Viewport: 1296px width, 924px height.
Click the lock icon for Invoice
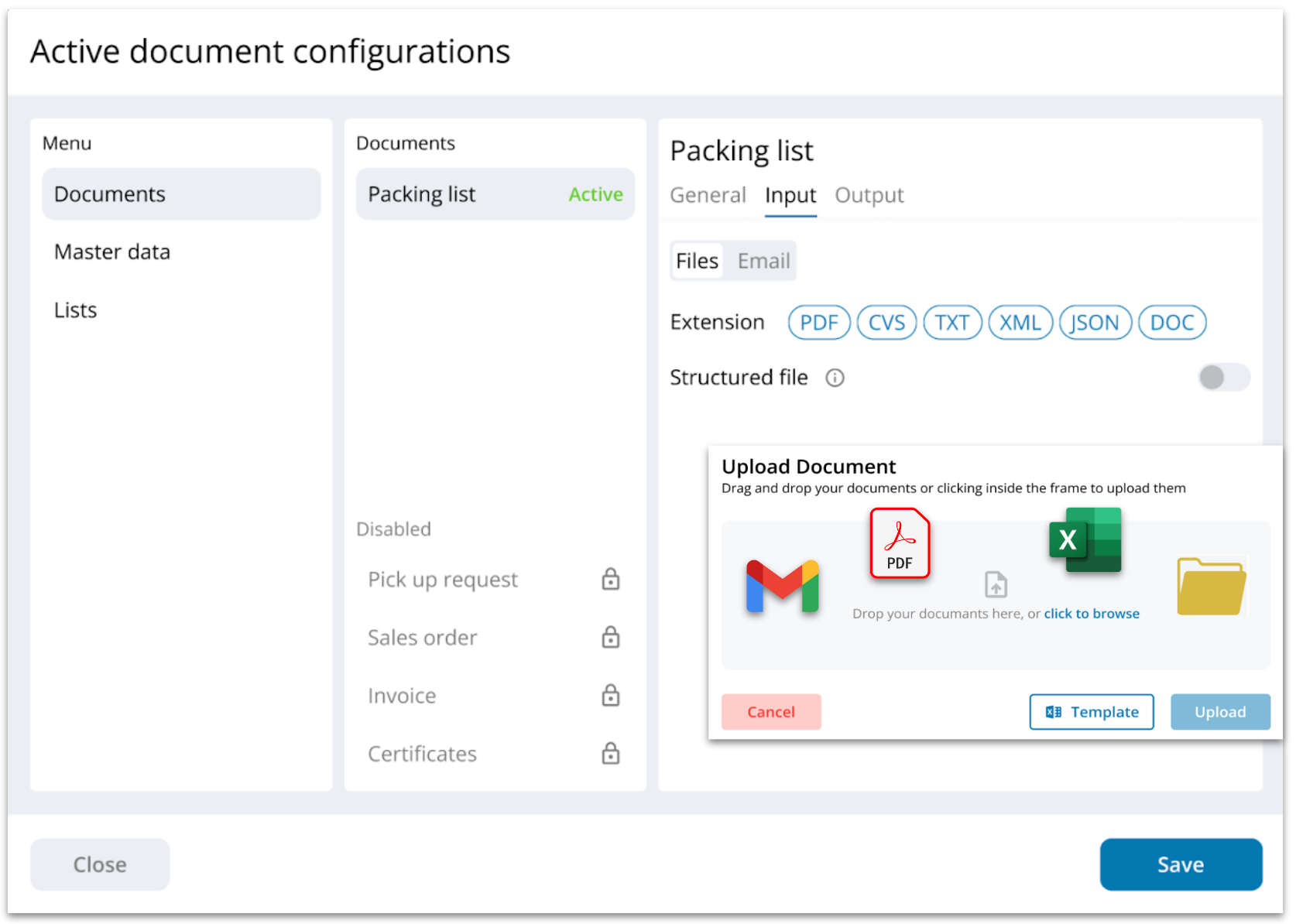coord(611,695)
